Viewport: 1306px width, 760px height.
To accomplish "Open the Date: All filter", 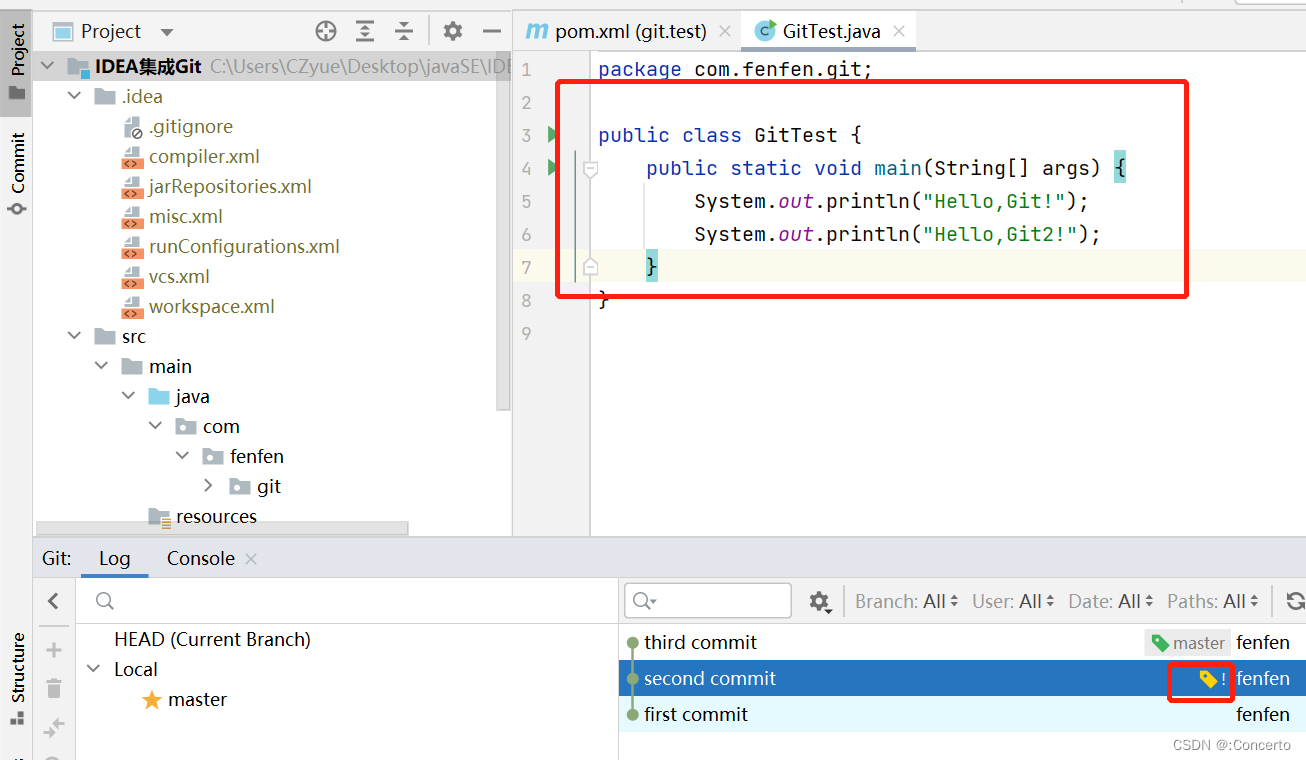I will pyautogui.click(x=1111, y=601).
